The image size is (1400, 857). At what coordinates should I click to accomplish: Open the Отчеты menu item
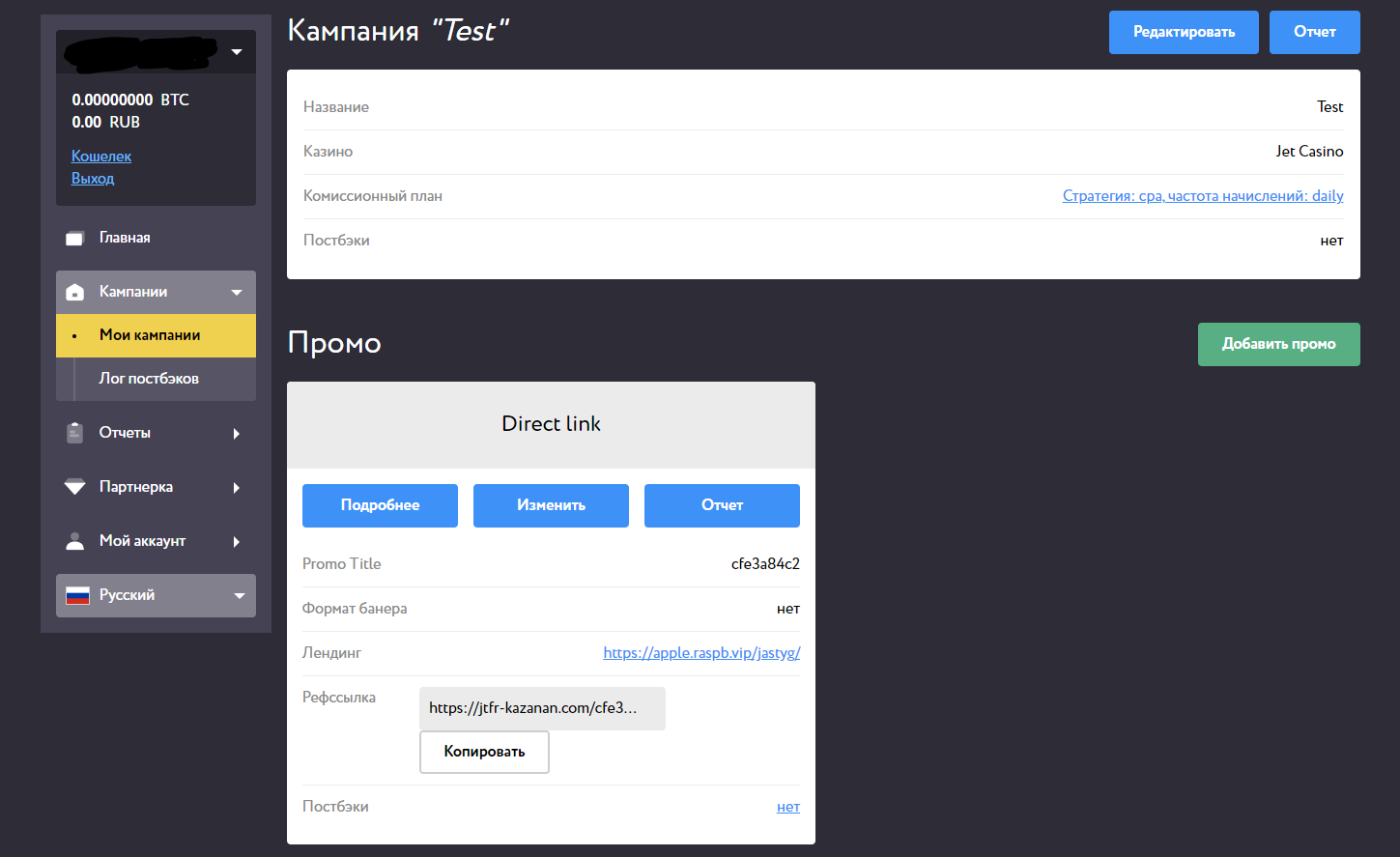156,433
